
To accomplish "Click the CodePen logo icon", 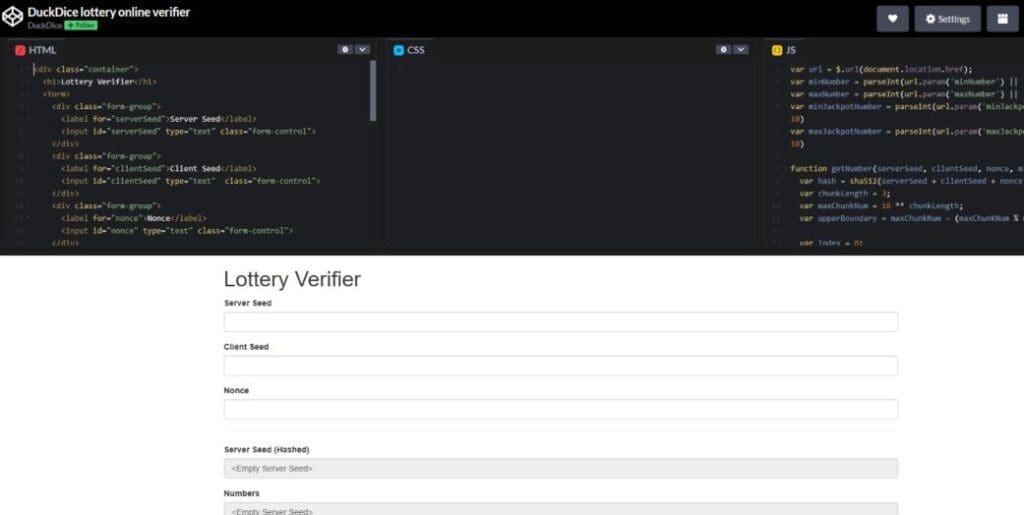I will 13,17.
